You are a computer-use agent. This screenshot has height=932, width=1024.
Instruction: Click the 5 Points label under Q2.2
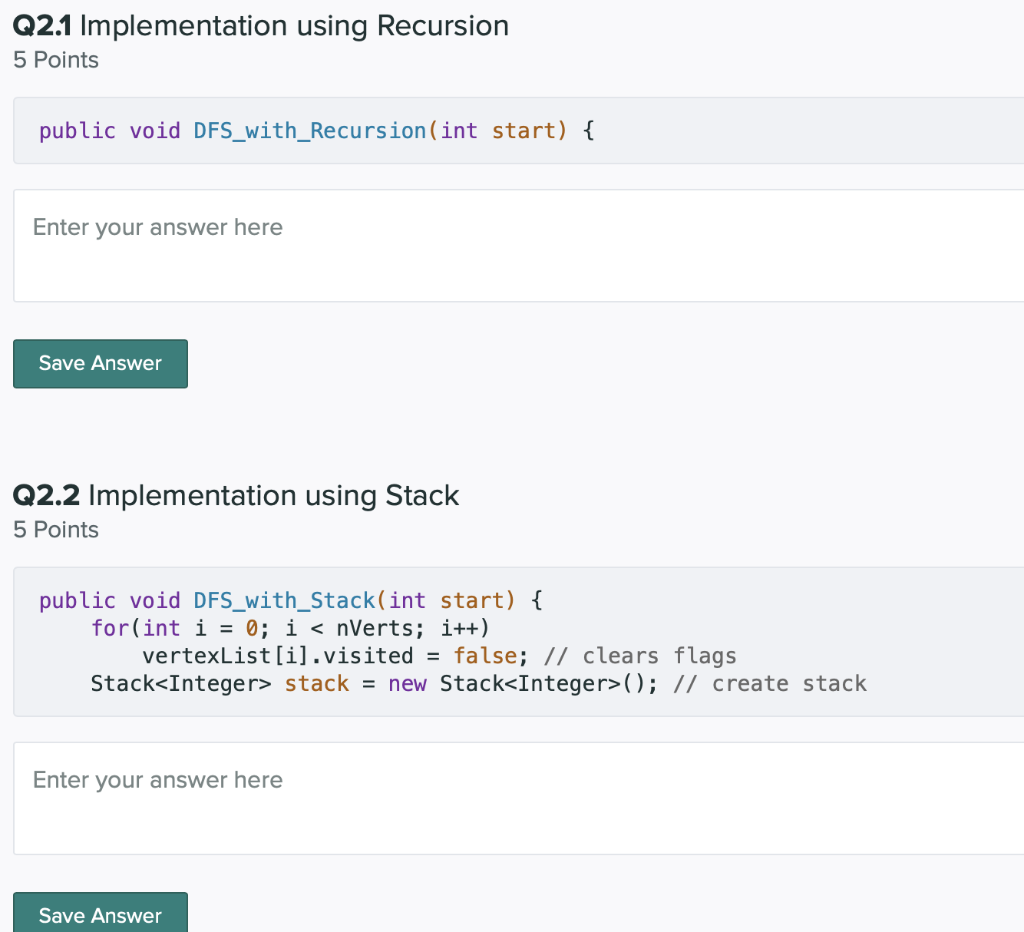[x=56, y=529]
